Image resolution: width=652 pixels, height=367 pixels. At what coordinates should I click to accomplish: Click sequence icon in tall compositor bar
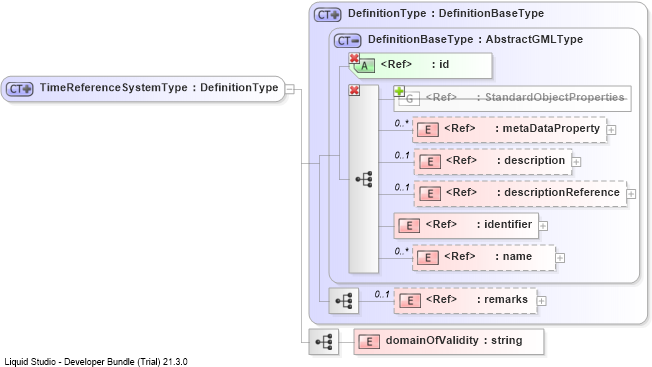pos(364,179)
